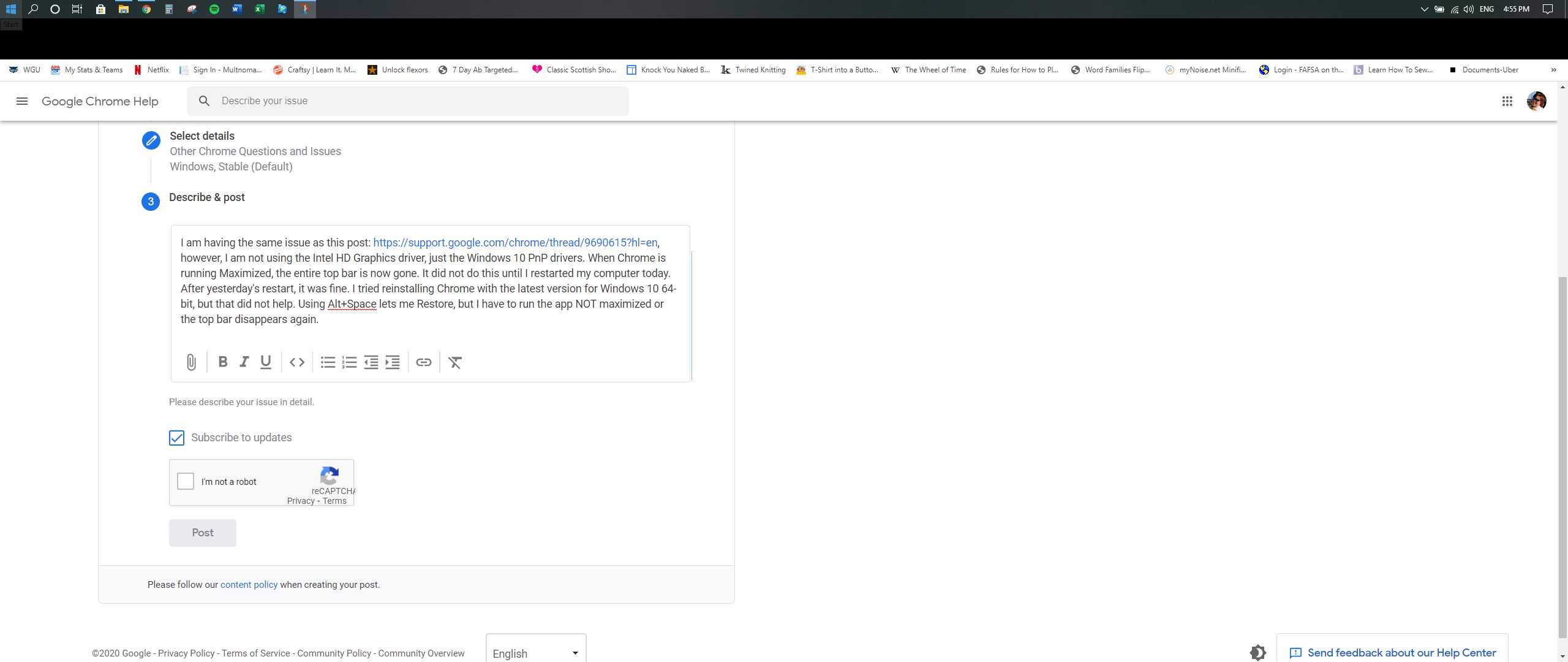
Task: Check the I'm not a robot box
Action: tap(186, 481)
